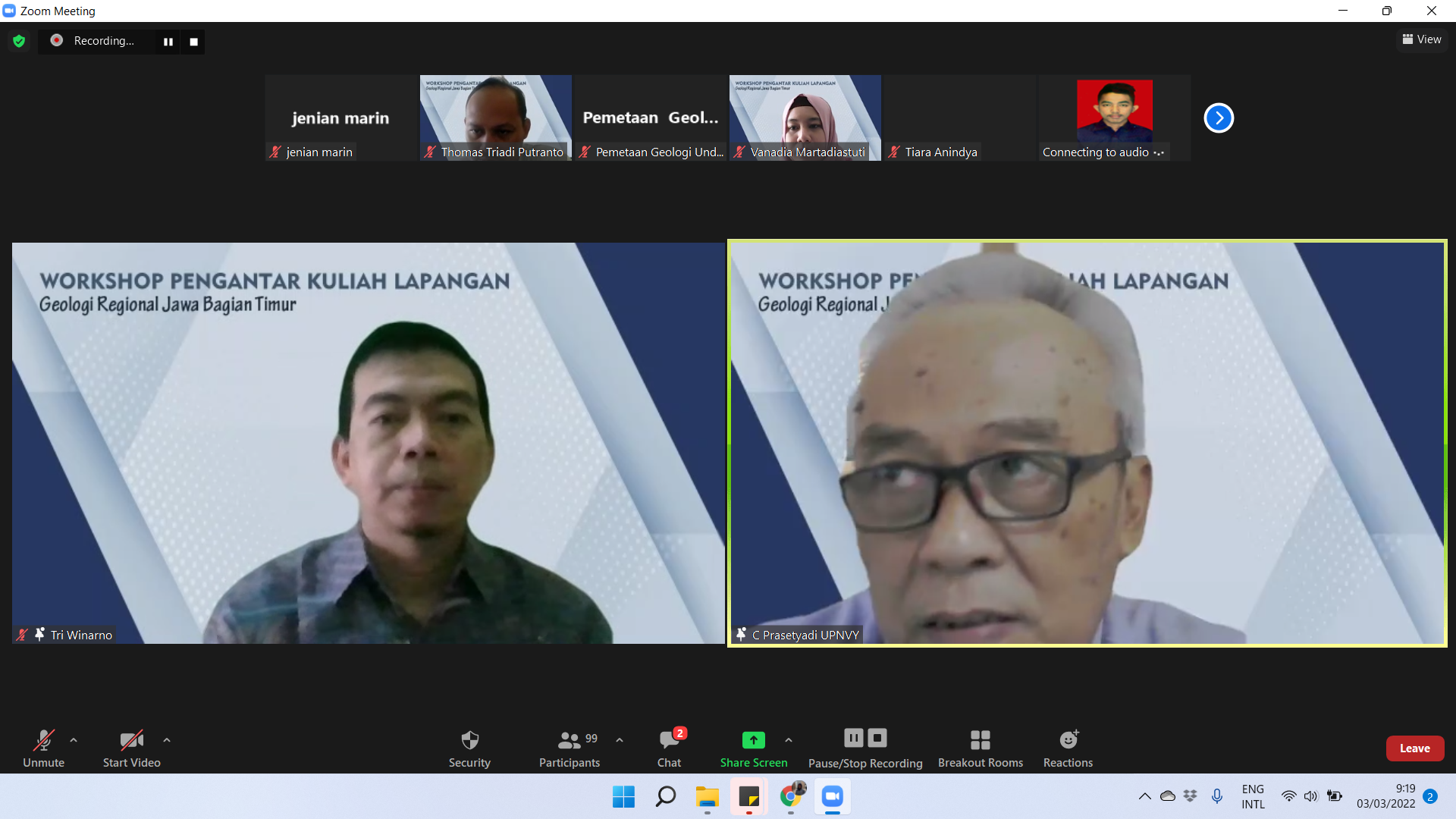The width and height of the screenshot is (1456, 819).
Task: Open the Participants panel
Action: [x=569, y=748]
